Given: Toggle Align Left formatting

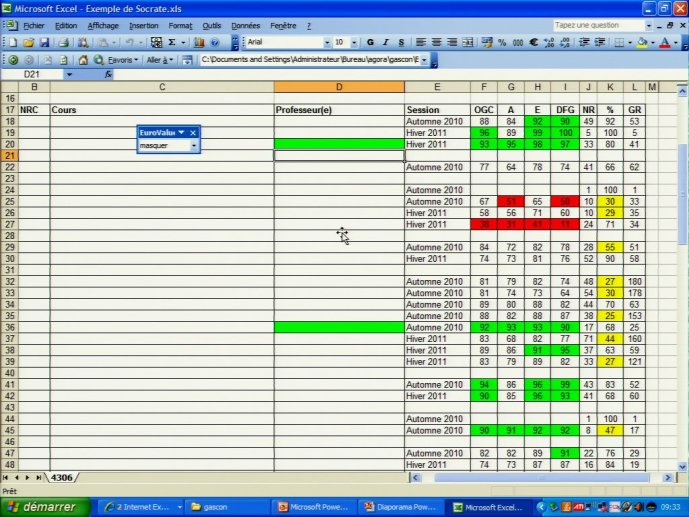Looking at the screenshot, I should [421, 43].
